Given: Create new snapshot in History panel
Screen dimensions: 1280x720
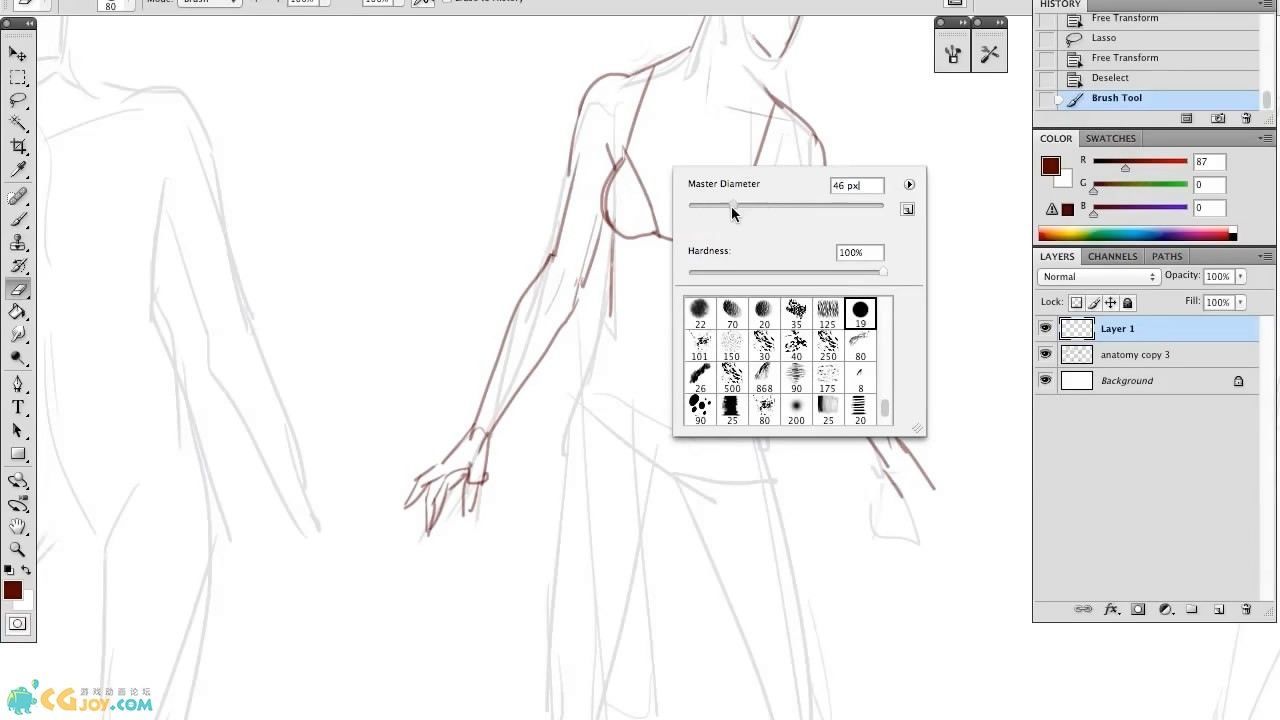Looking at the screenshot, I should (x=1218, y=118).
